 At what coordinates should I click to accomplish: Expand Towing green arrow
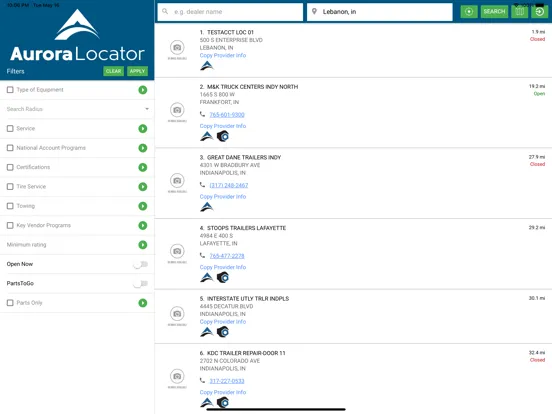pos(143,206)
